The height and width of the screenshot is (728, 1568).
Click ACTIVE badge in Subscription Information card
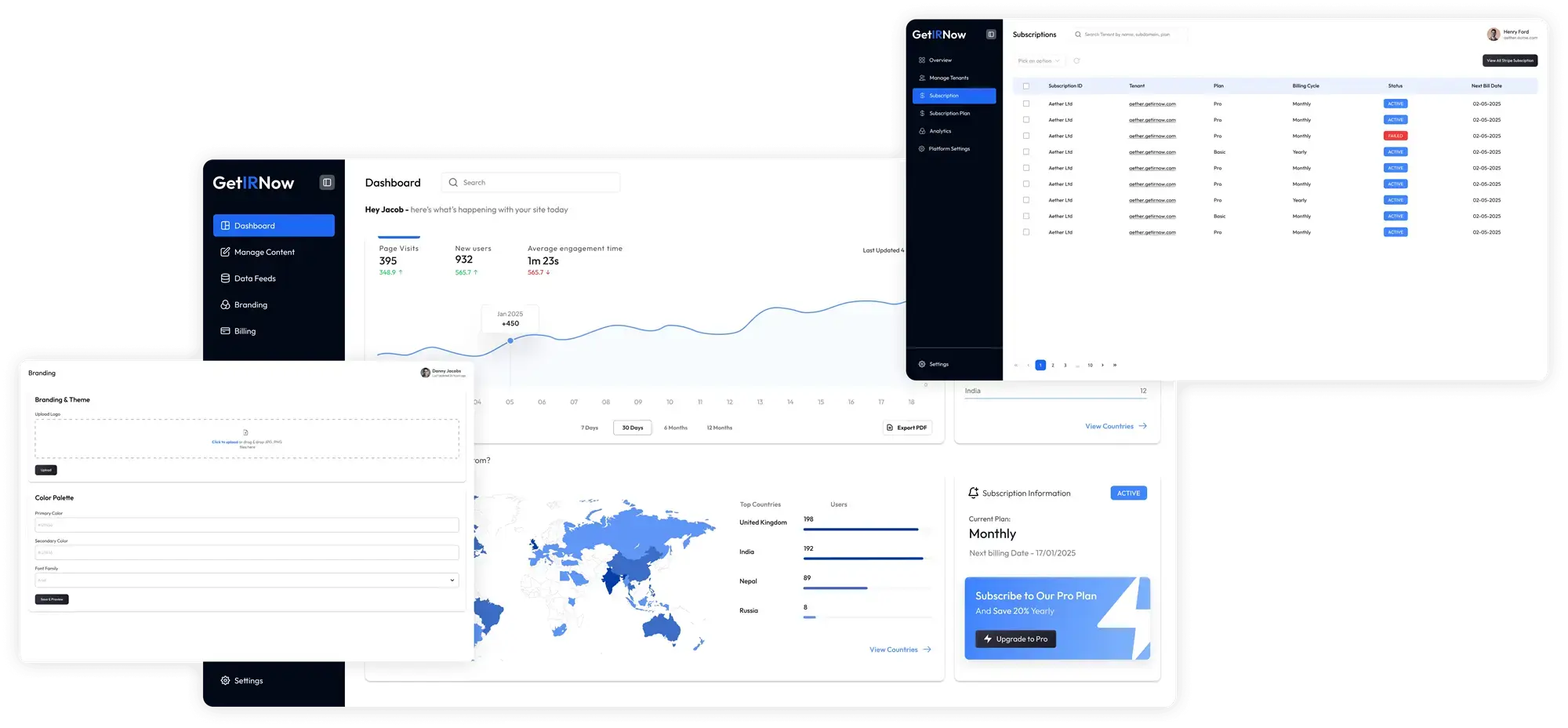pos(1128,493)
